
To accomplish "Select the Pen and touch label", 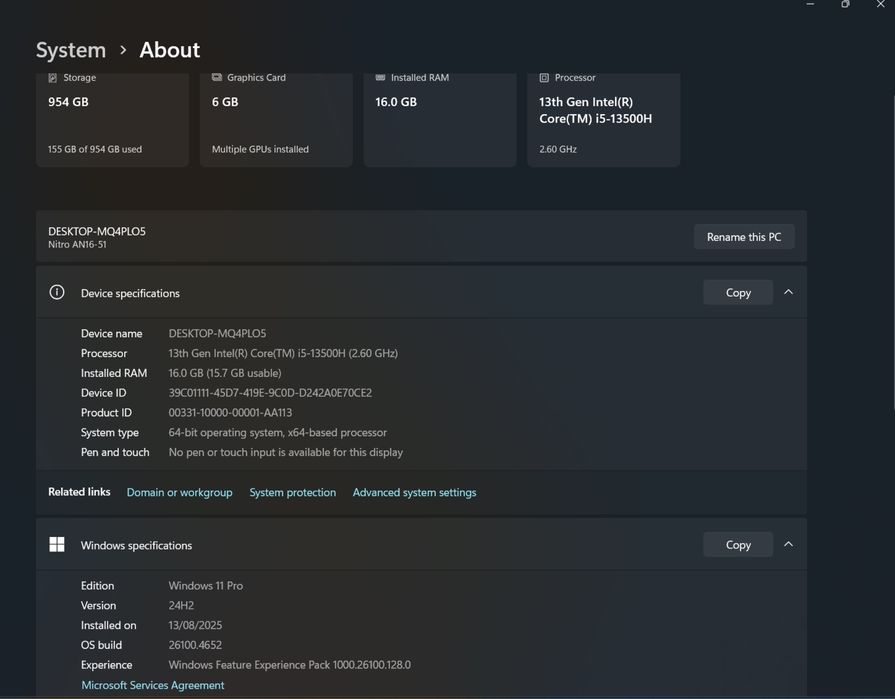I will coord(115,452).
